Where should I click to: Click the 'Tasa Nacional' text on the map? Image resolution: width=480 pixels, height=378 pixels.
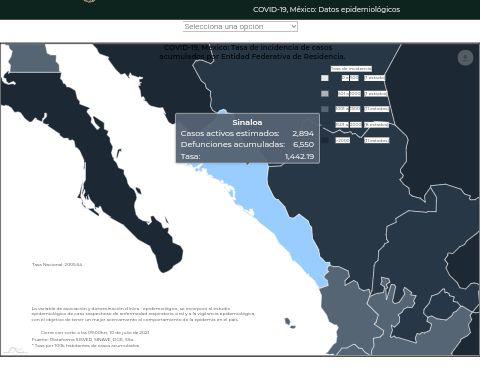coord(57,264)
